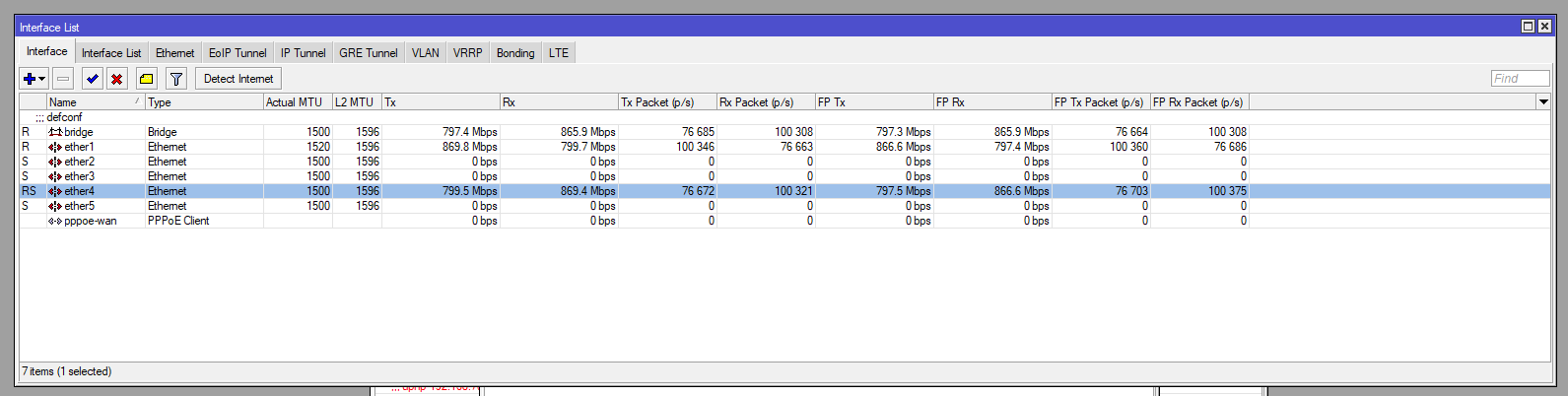Sort by FP Rx Packet (p/s) header
The width and height of the screenshot is (1568, 396).
1199,101
